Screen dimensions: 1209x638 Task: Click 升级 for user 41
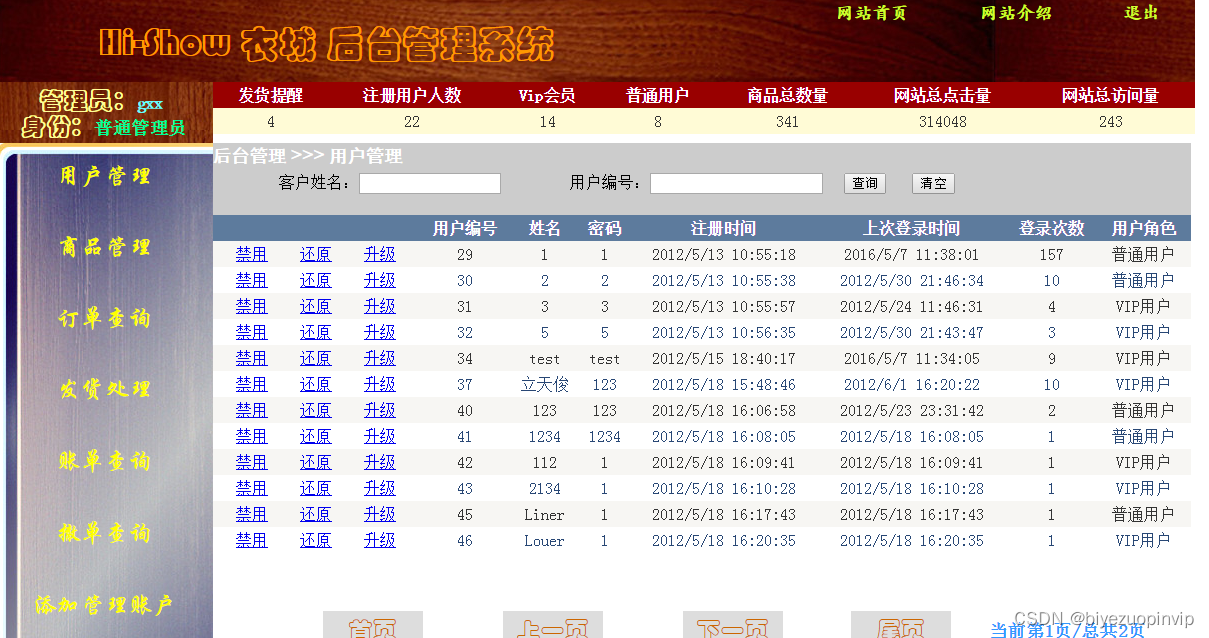[380, 436]
